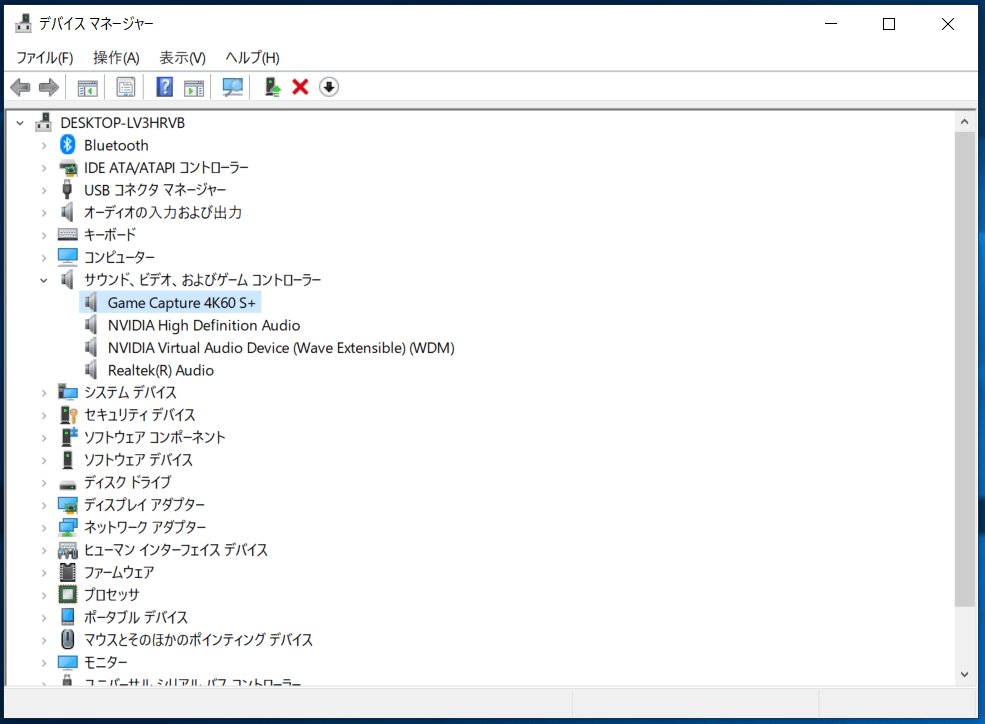This screenshot has height=724, width=985.
Task: Collapse the DESKTOP-LV3HRVB root node
Action: 20,123
